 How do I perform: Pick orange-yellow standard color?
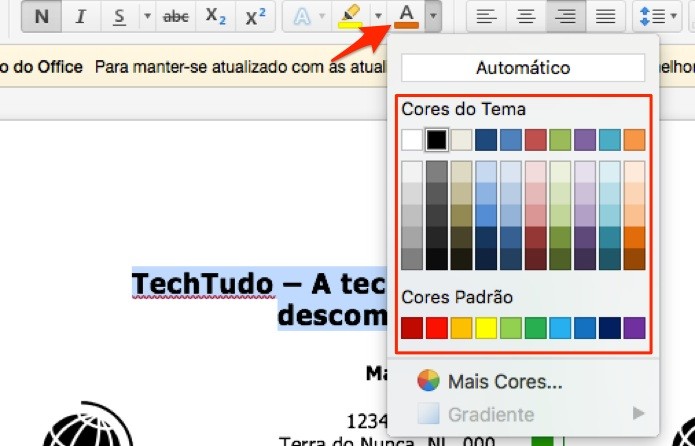(461, 328)
